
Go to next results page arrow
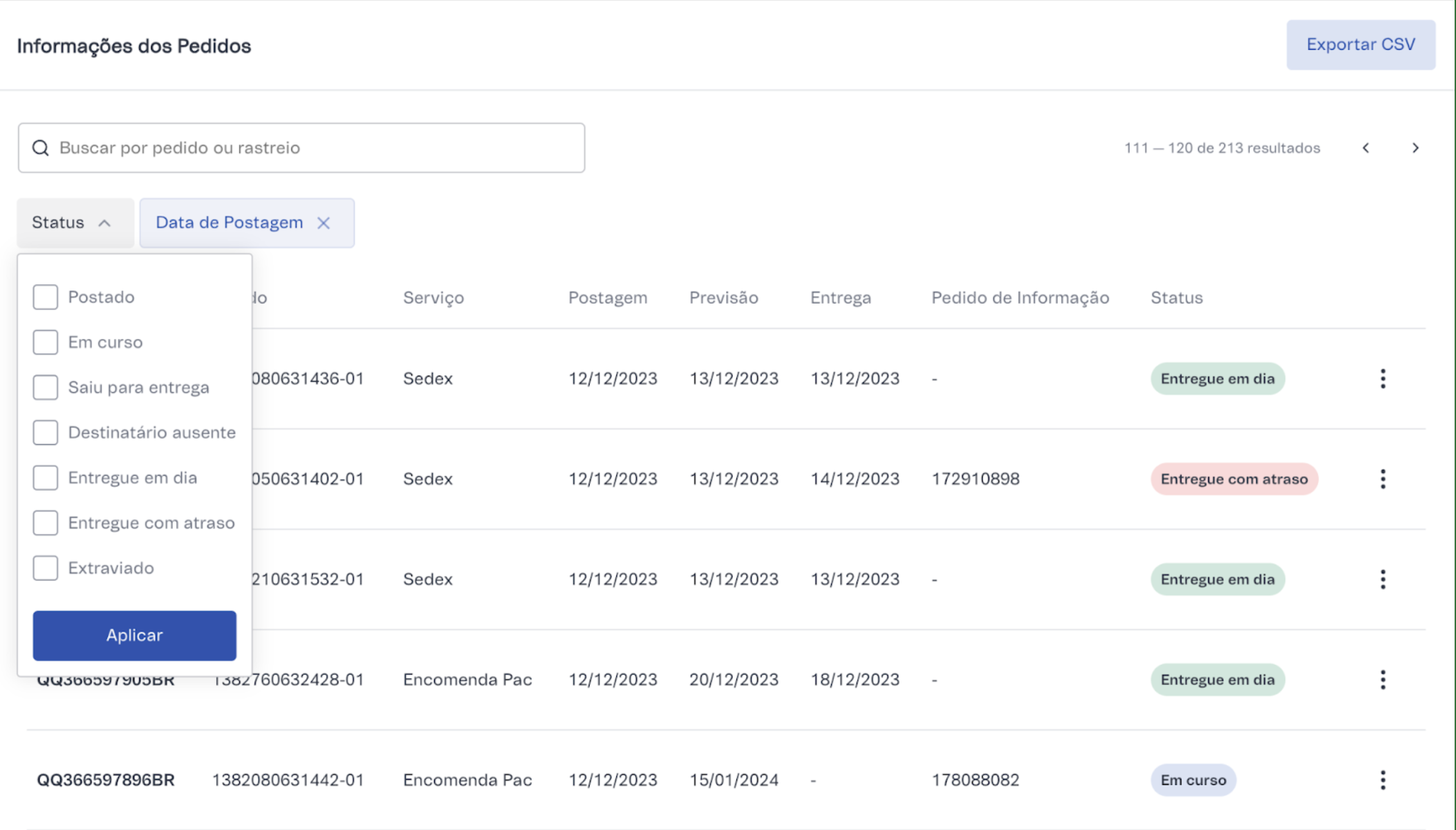(x=1415, y=148)
